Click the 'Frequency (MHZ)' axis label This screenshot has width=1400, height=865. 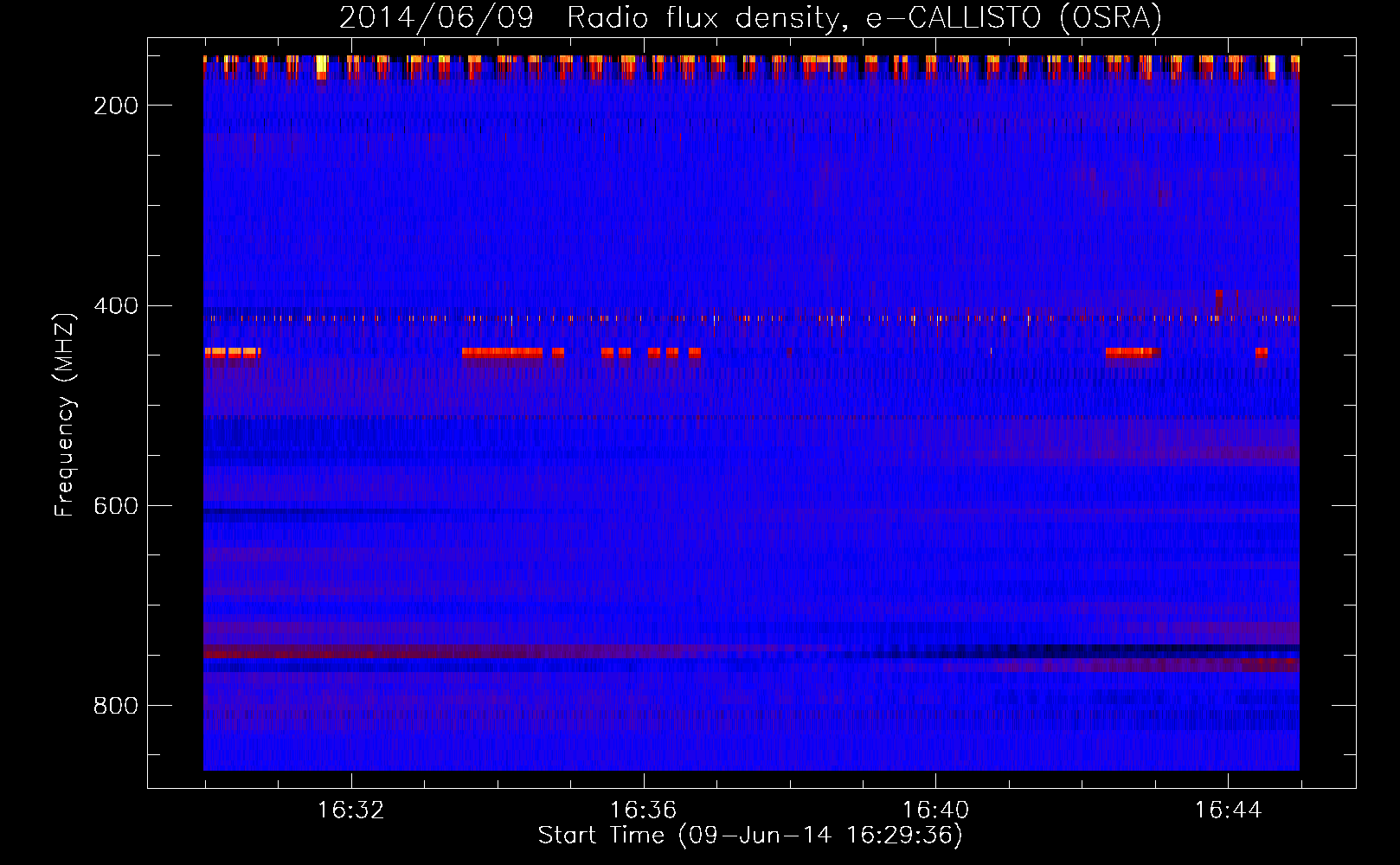click(x=65, y=414)
